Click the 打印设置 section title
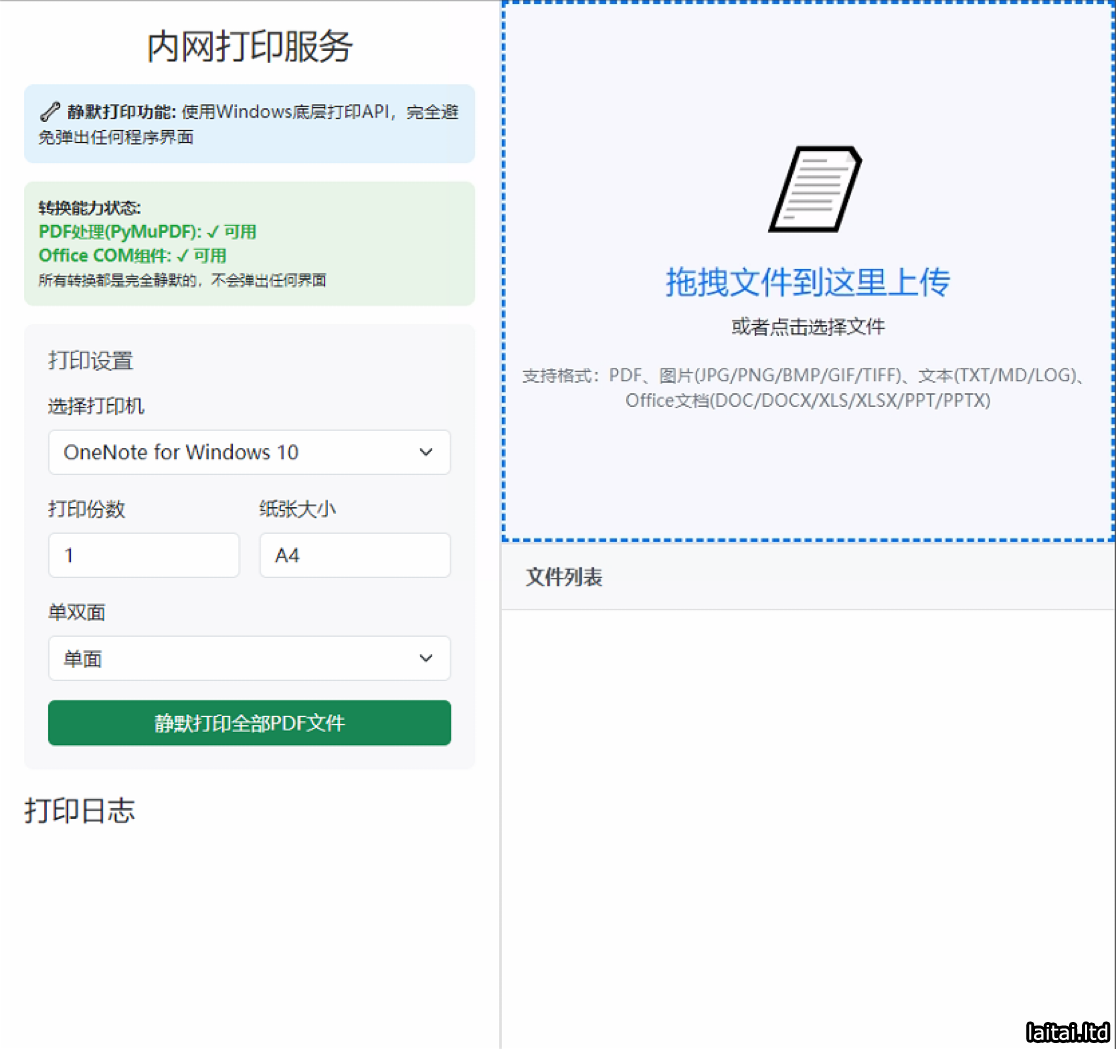This screenshot has height=1049, width=1116. tap(90, 361)
